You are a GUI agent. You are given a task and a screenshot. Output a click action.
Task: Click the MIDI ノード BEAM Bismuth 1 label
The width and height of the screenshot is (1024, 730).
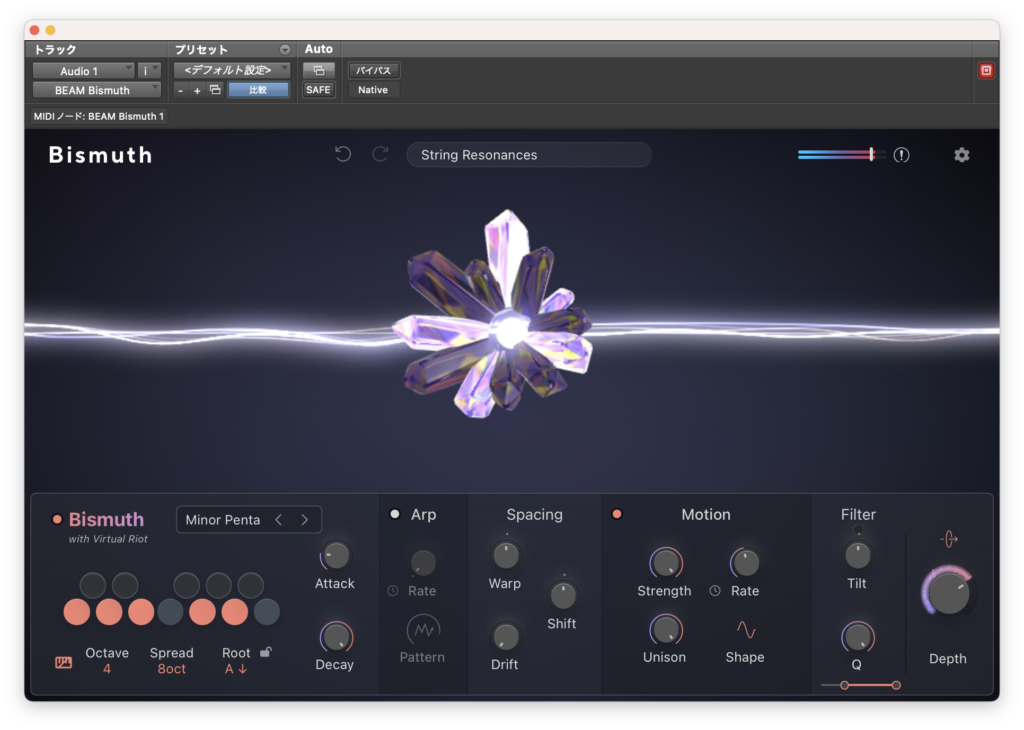pyautogui.click(x=99, y=116)
